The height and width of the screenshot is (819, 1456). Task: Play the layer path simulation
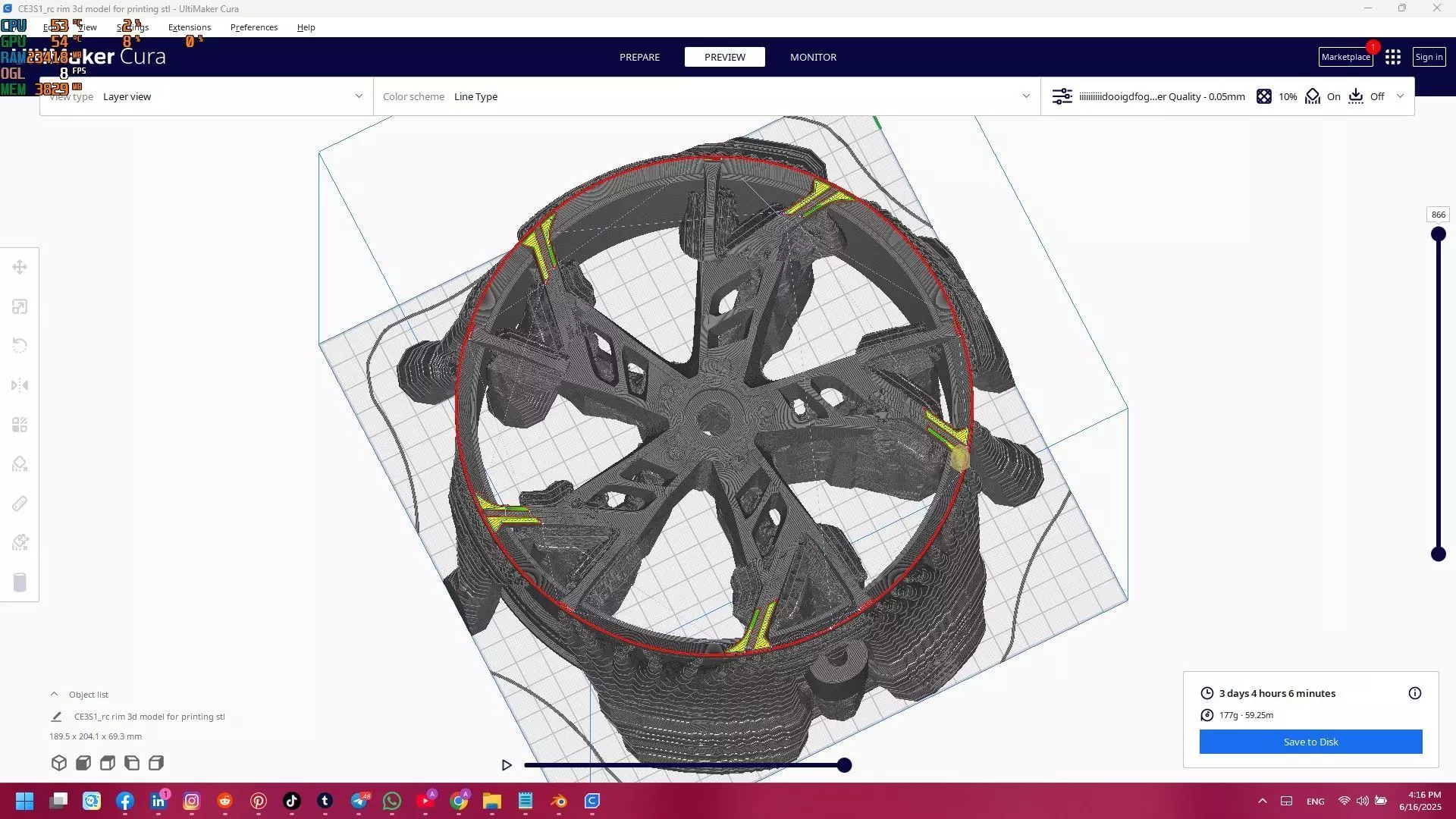(x=507, y=765)
